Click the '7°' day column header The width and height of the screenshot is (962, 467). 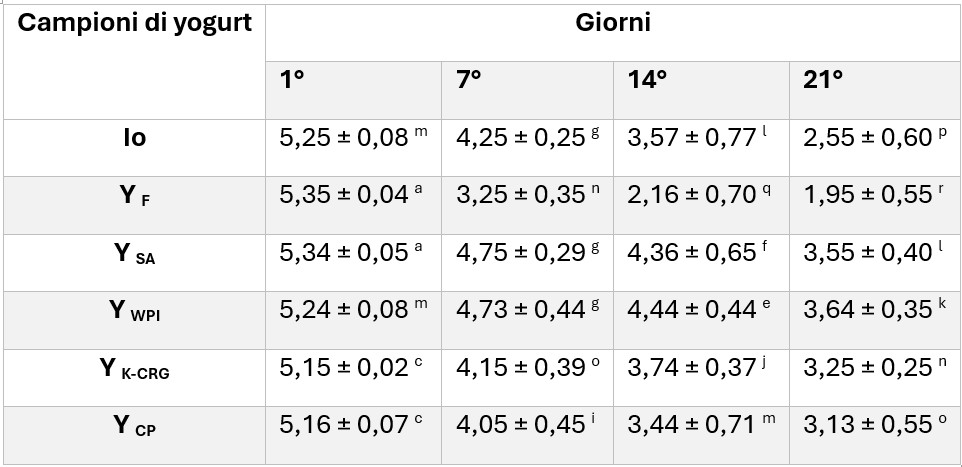(527, 90)
